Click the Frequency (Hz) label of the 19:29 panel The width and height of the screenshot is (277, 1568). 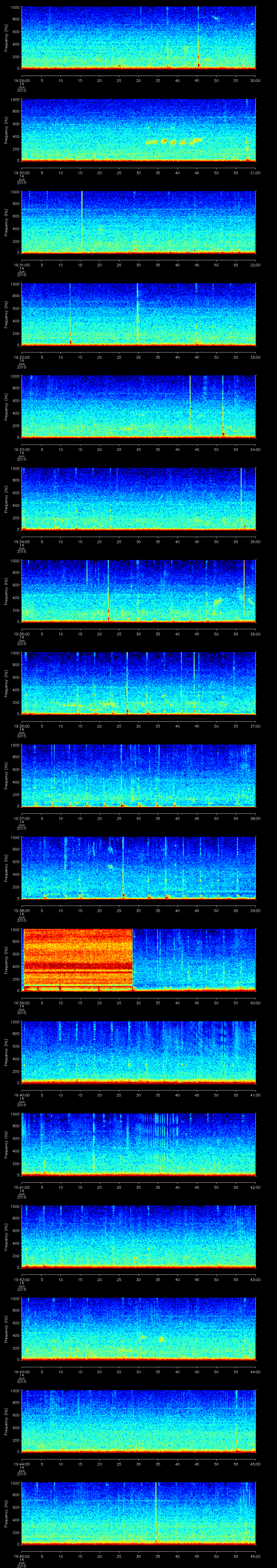click(x=6, y=38)
